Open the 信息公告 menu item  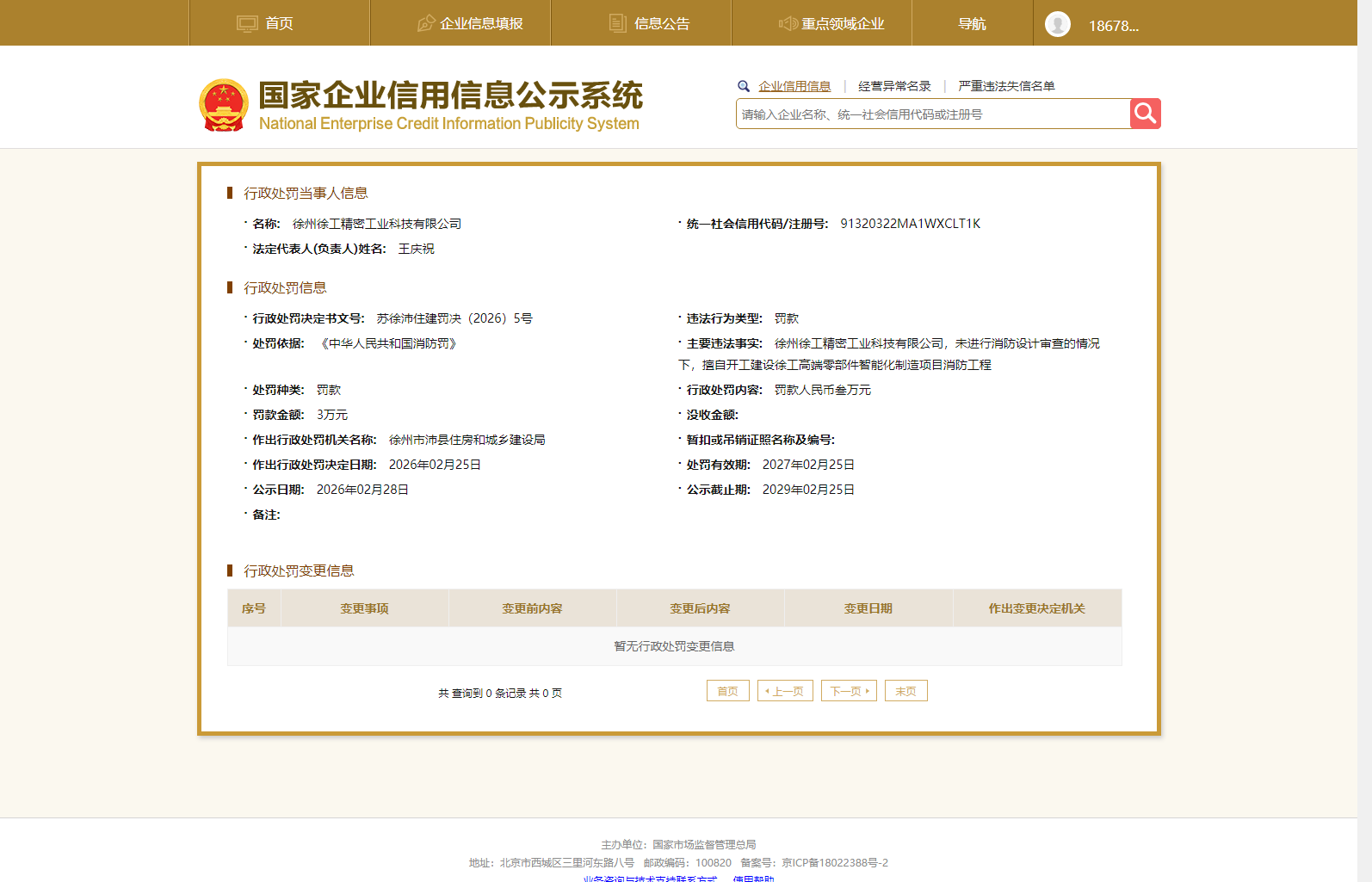point(661,24)
